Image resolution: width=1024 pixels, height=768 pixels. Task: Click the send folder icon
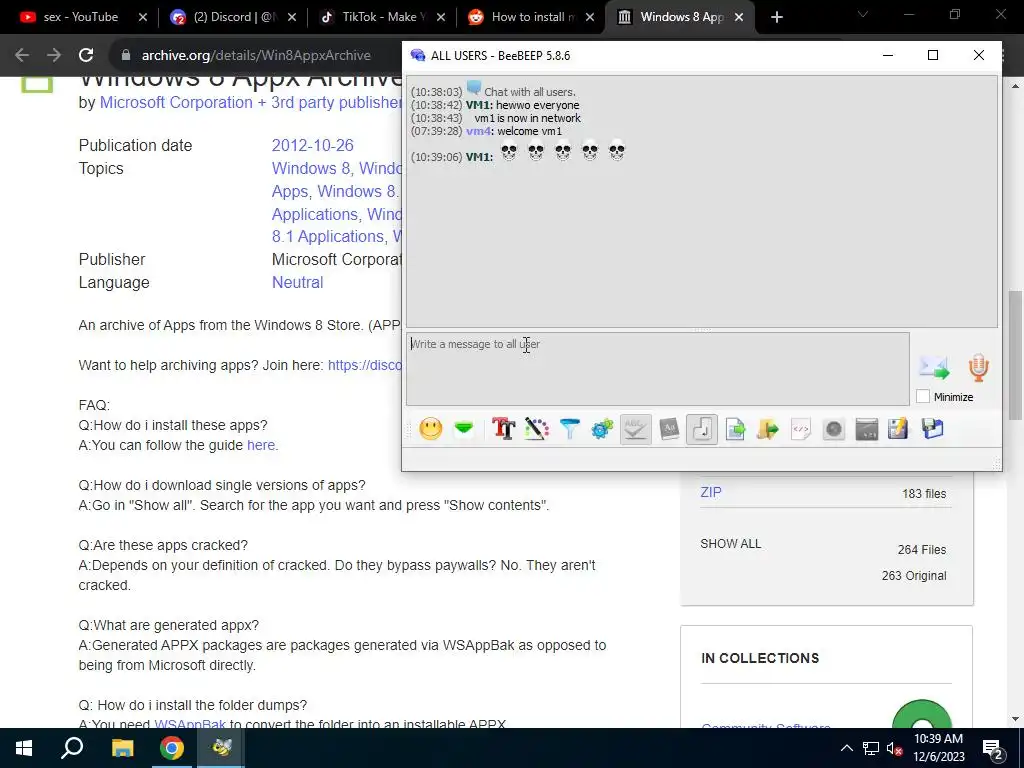768,429
